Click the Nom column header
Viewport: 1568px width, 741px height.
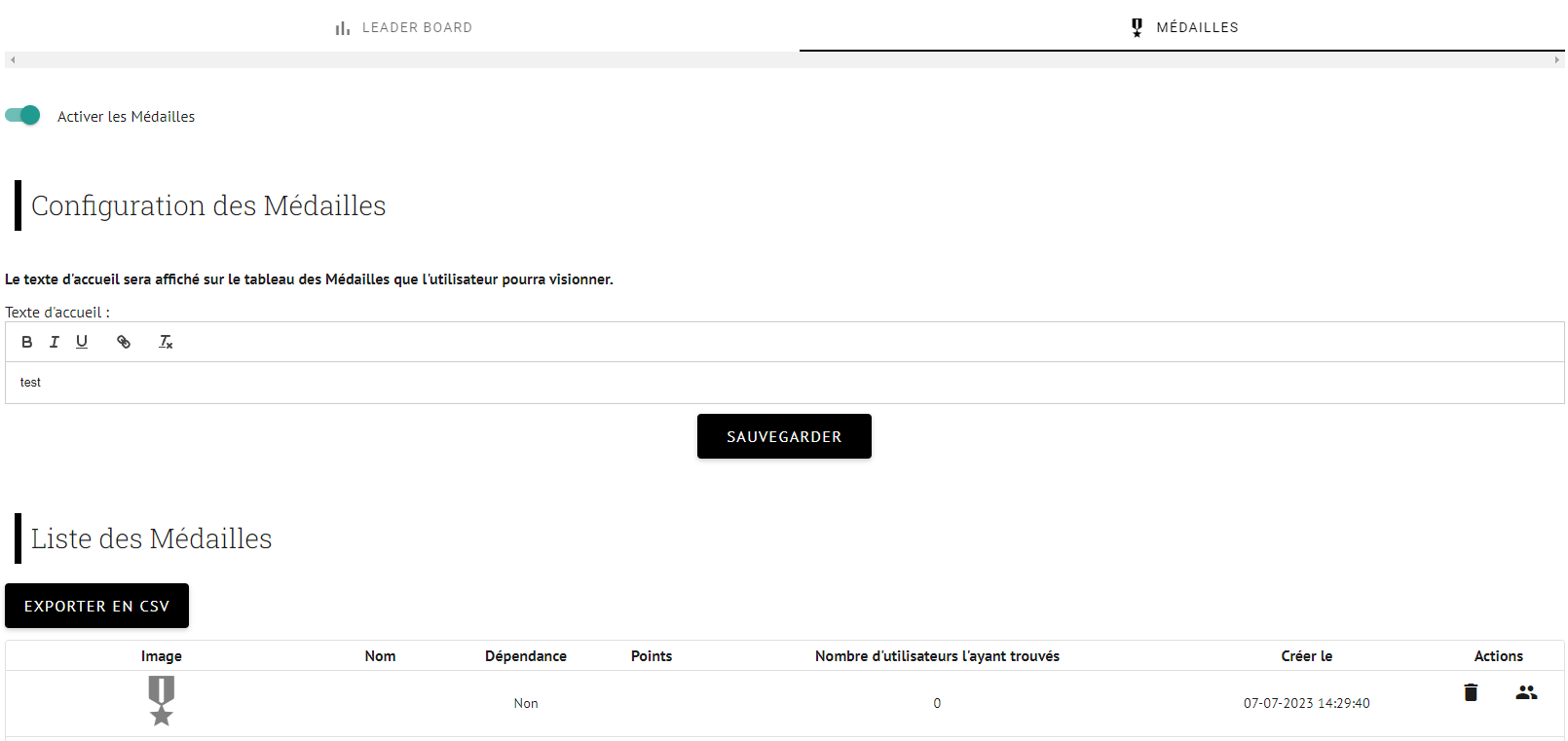pyautogui.click(x=380, y=656)
